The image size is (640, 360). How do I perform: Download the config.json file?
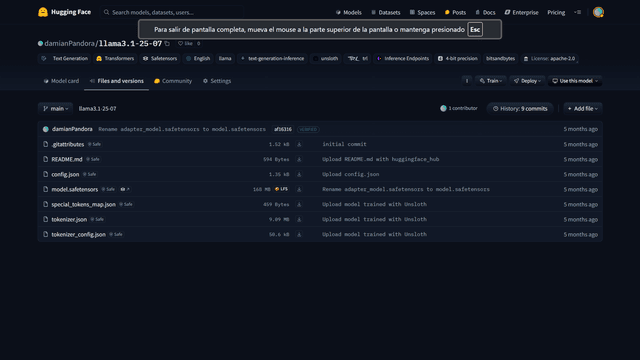coord(299,174)
